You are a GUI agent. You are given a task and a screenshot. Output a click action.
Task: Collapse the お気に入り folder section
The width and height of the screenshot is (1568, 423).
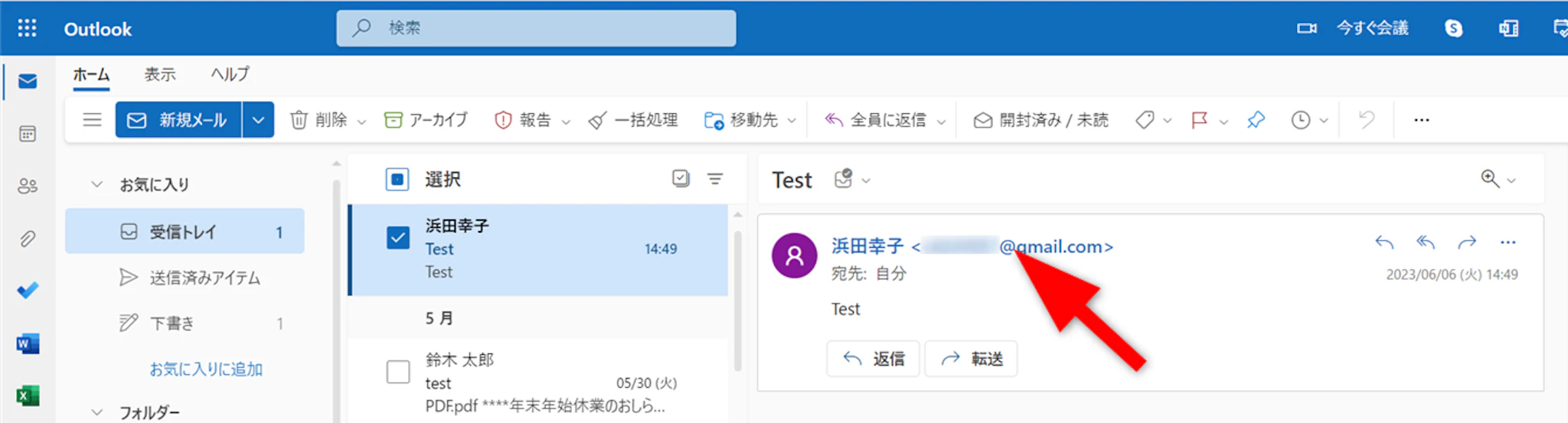(97, 184)
